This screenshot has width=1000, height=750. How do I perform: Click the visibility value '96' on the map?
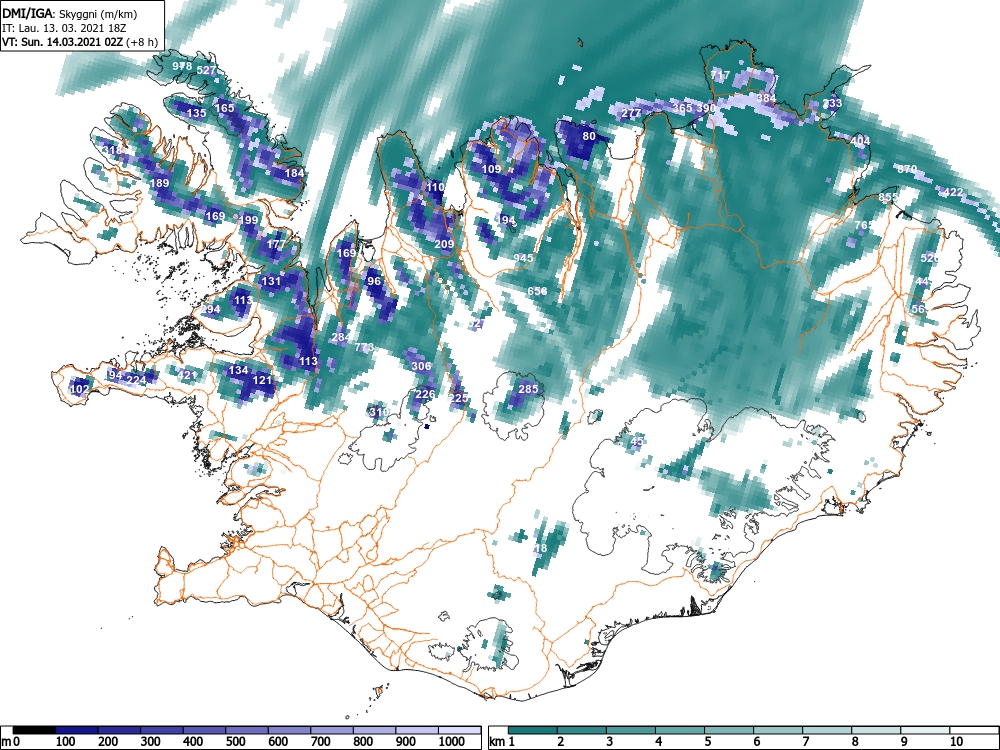tap(374, 281)
